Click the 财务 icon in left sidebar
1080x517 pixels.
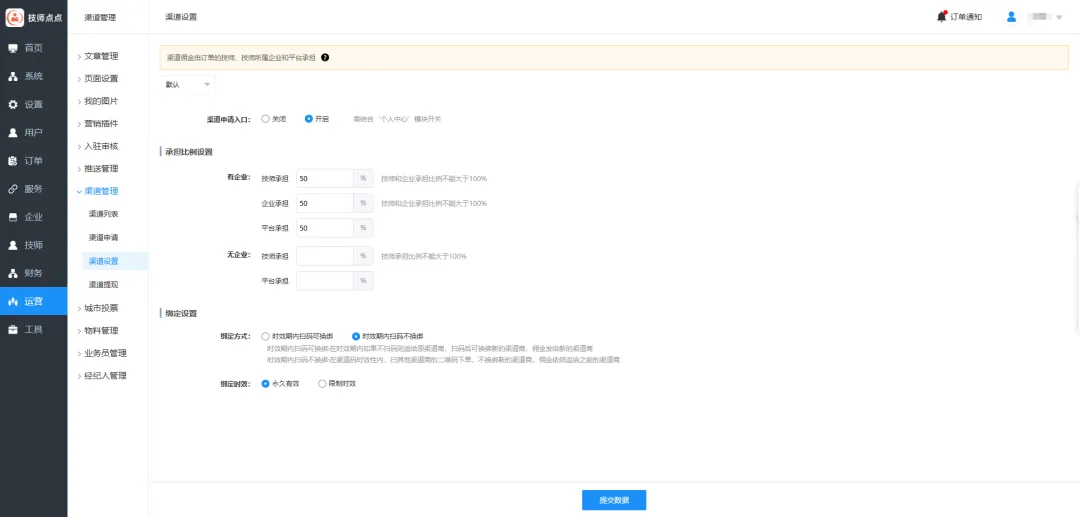[13, 273]
